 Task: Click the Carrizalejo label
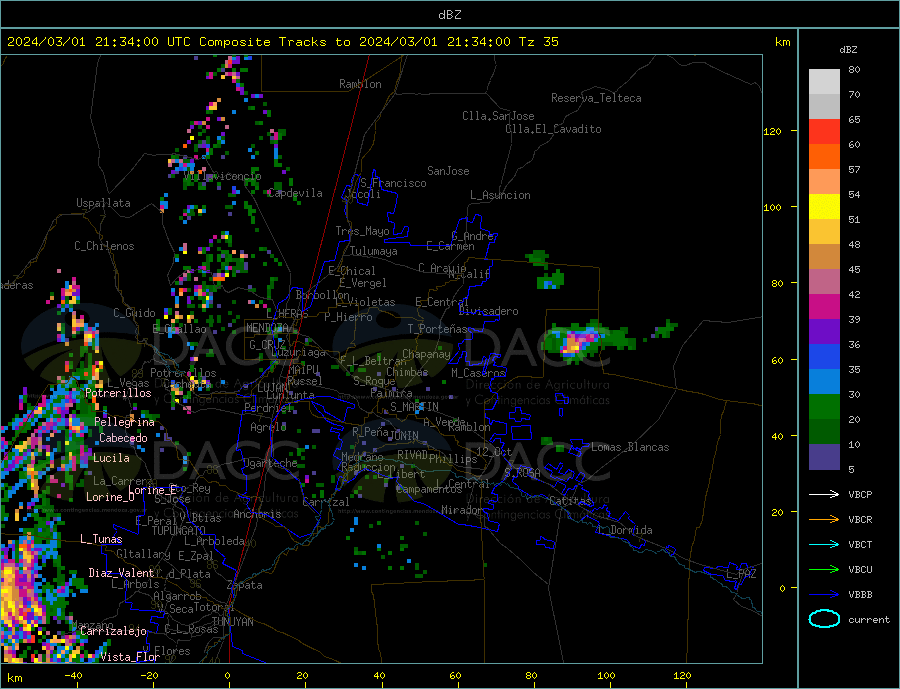(x=114, y=632)
